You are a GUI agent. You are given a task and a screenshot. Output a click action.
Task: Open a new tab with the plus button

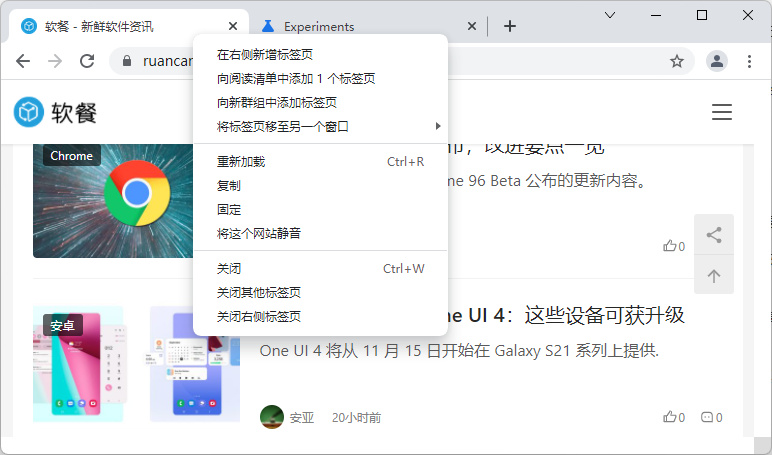[510, 26]
